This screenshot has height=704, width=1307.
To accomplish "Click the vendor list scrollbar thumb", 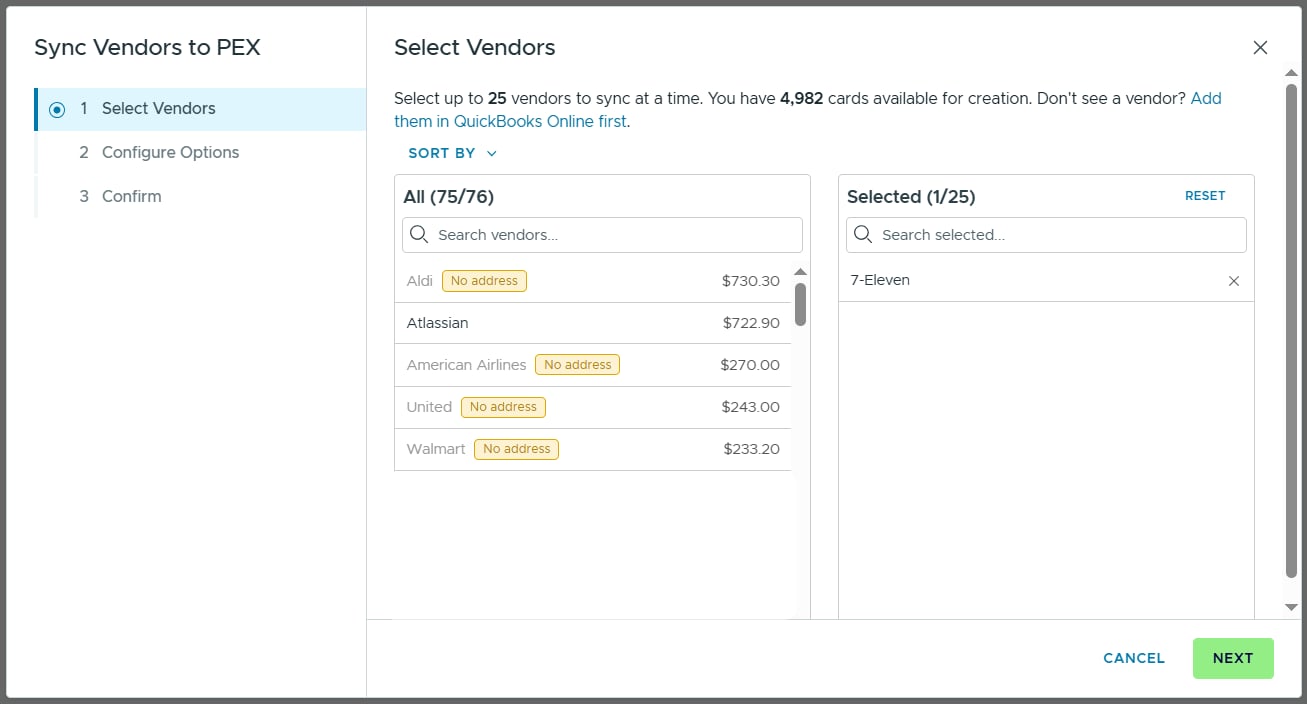I will (x=800, y=304).
